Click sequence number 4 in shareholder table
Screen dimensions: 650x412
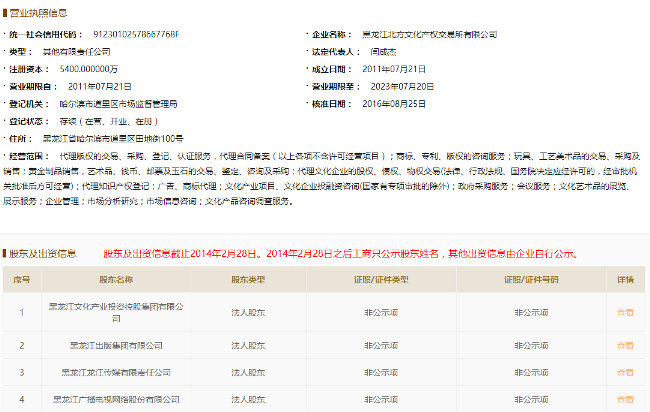tap(22, 400)
